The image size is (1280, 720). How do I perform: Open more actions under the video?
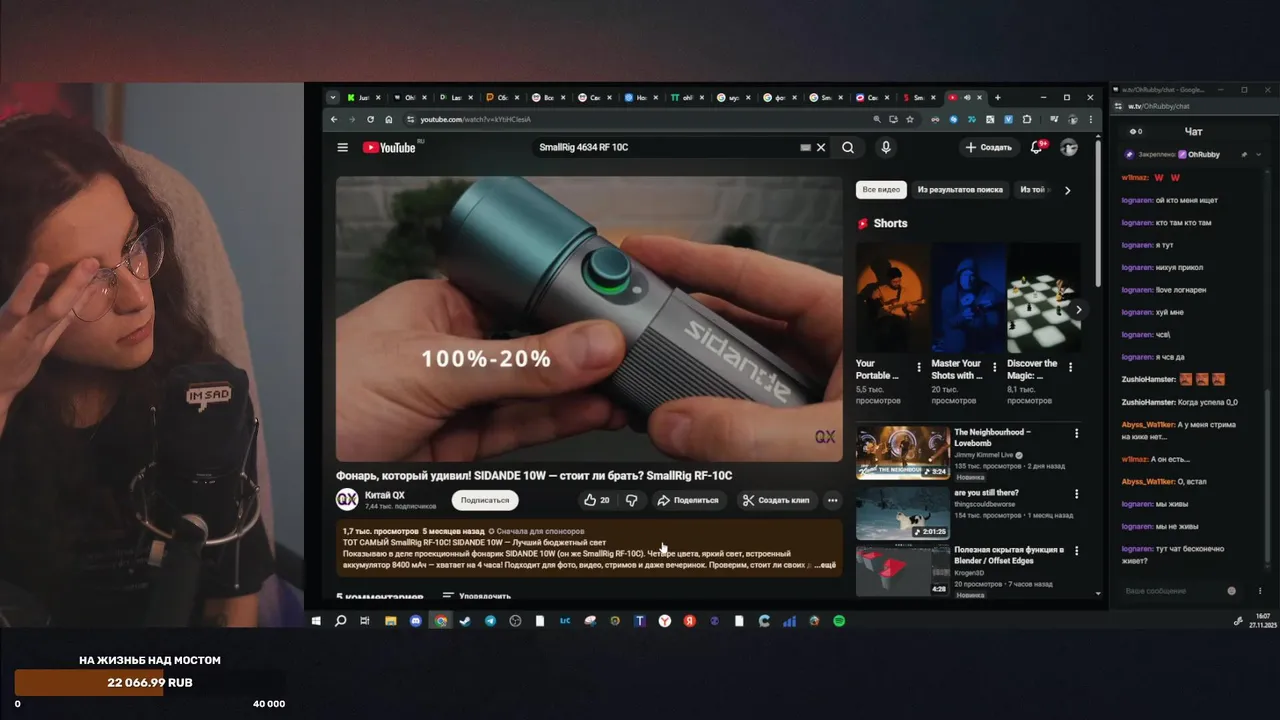coord(832,500)
